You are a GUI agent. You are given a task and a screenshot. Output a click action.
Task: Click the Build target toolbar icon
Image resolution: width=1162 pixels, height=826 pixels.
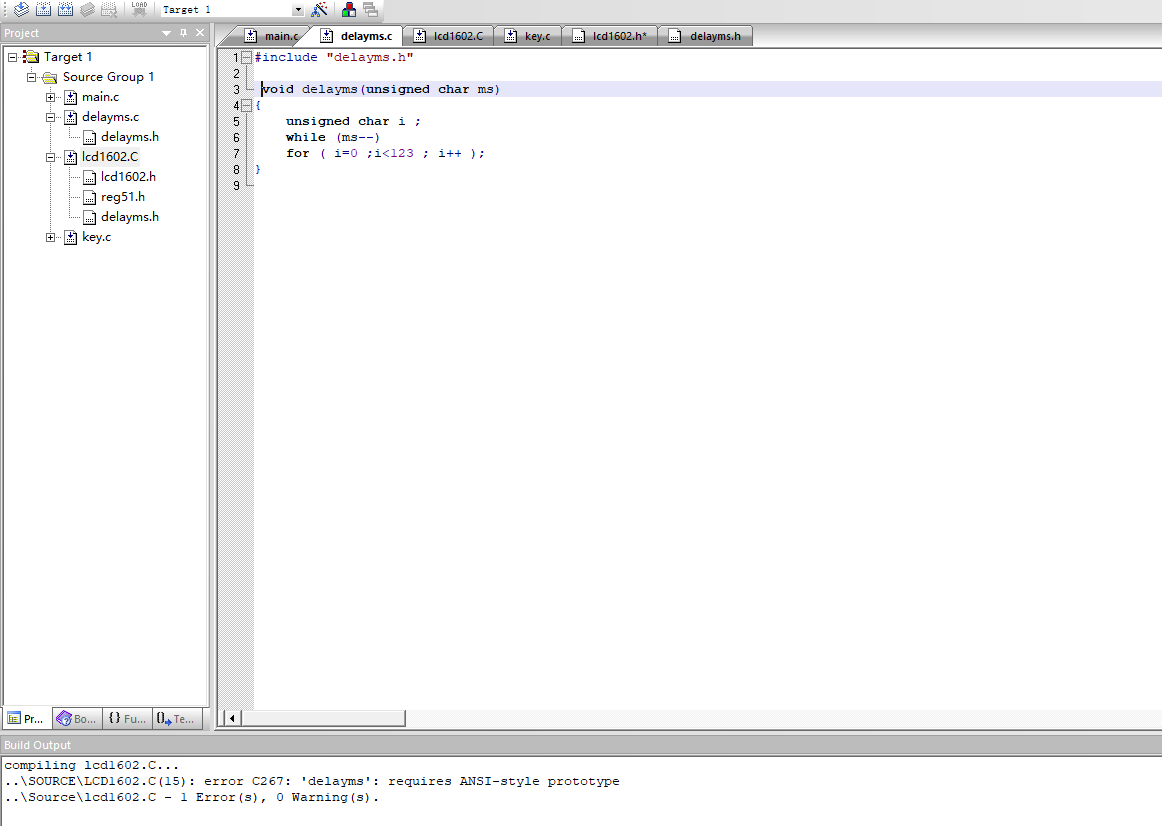pos(43,10)
